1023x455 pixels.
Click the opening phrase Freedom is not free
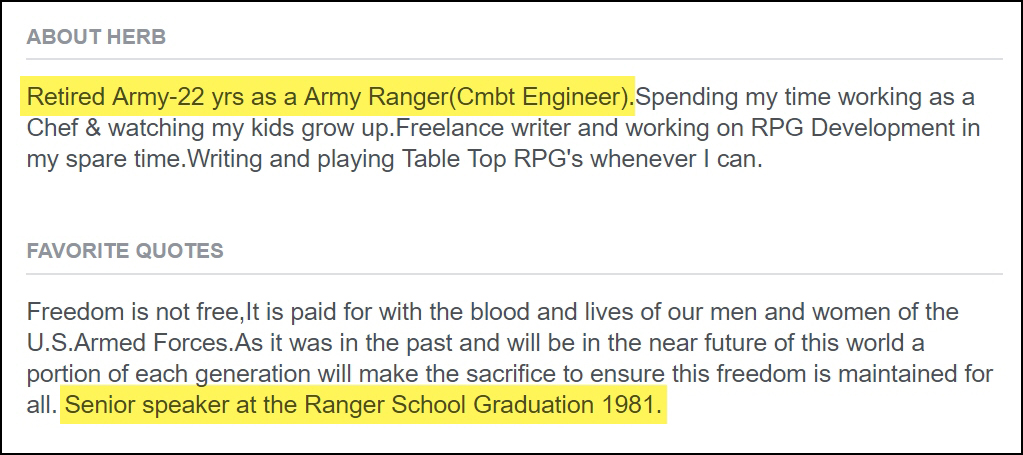point(137,311)
